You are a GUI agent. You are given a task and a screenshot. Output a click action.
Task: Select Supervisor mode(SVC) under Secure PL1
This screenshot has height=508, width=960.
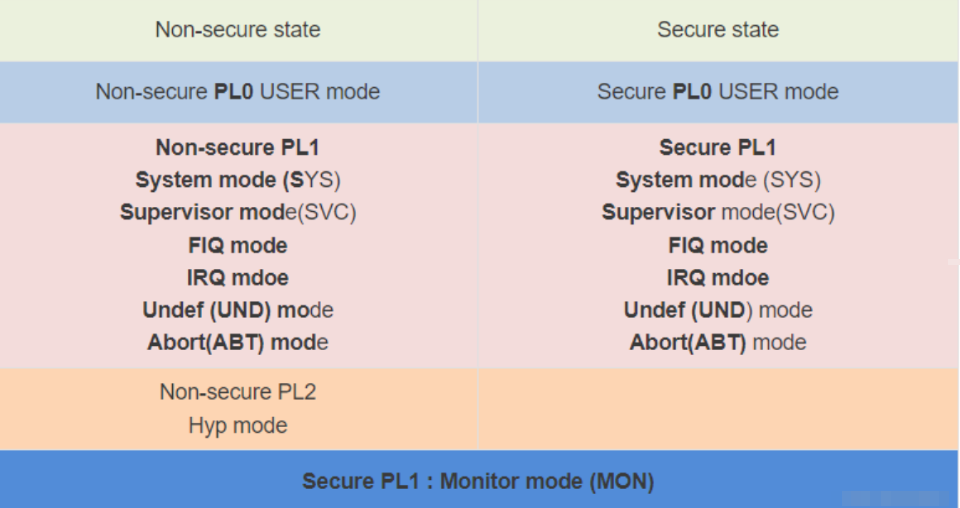coord(718,212)
